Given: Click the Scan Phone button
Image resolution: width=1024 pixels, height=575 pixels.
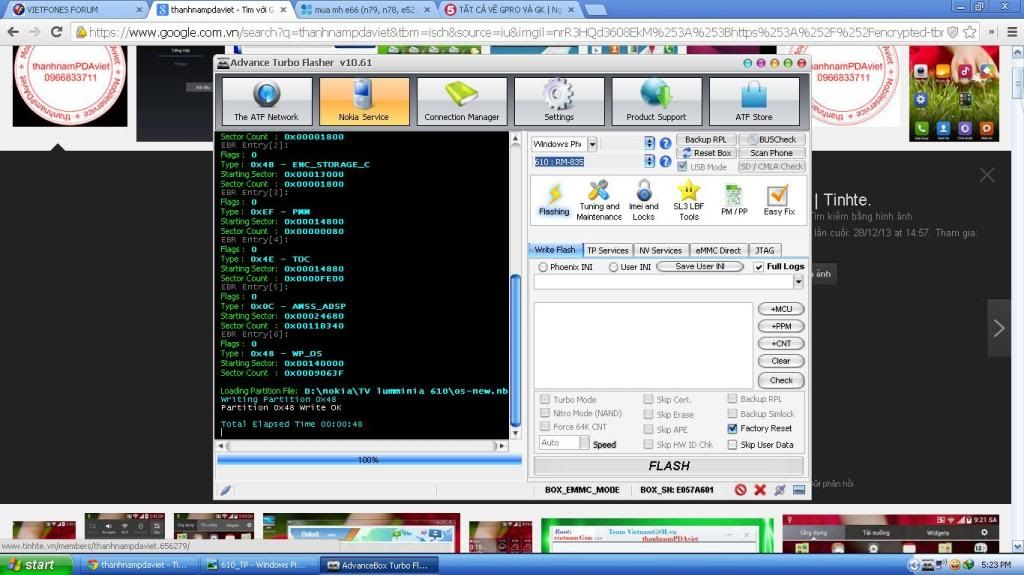Looking at the screenshot, I should (772, 153).
